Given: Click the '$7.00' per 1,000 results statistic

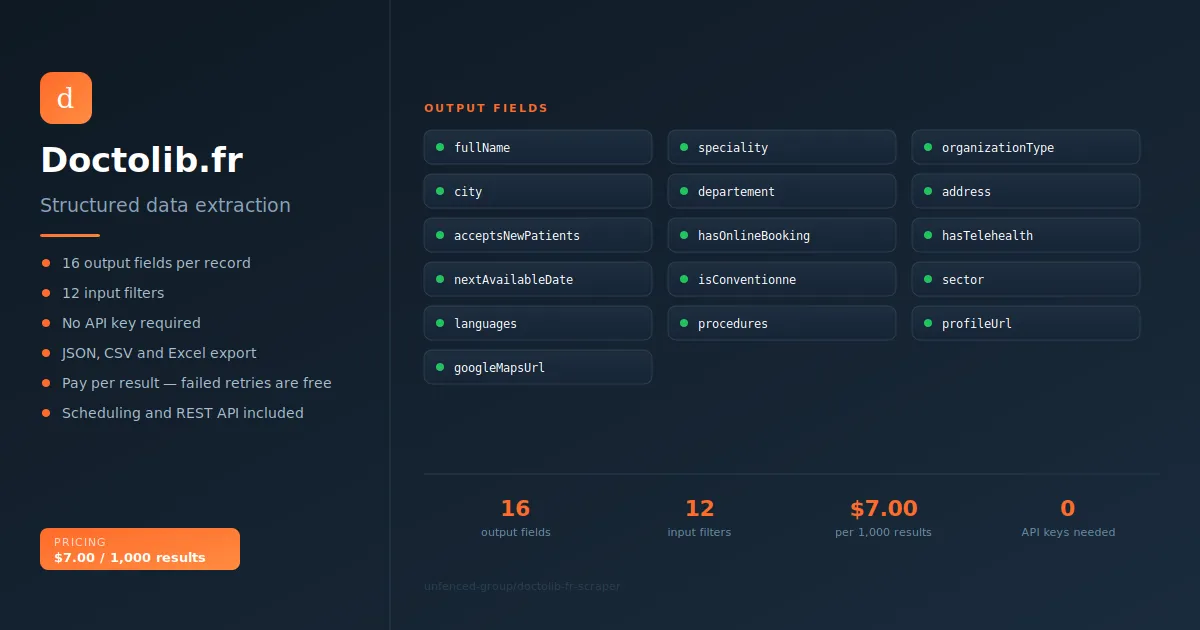Looking at the screenshot, I should 883,508.
